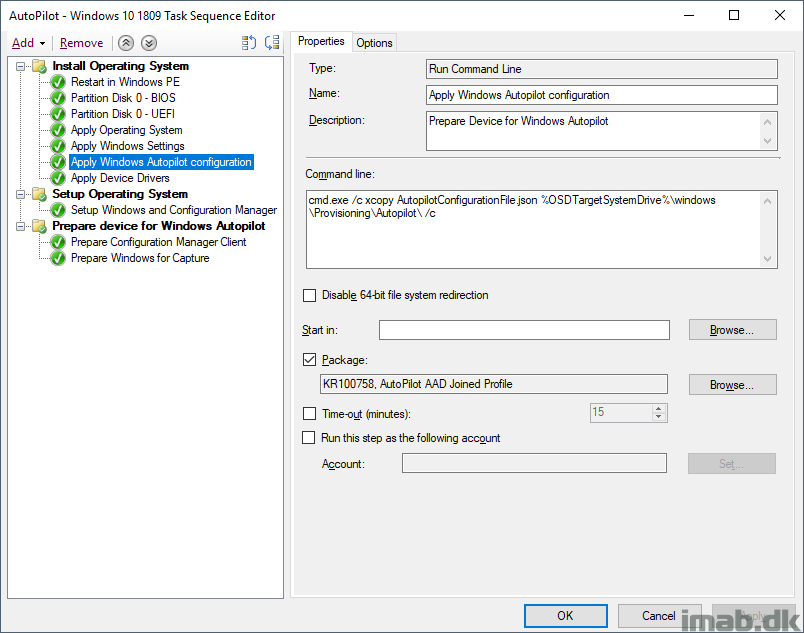Switch to the Options tab
Image resolution: width=804 pixels, height=633 pixels.
374,43
